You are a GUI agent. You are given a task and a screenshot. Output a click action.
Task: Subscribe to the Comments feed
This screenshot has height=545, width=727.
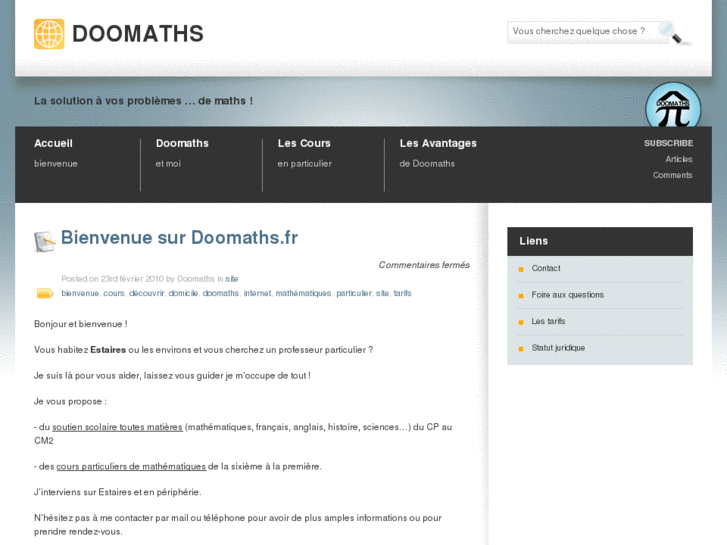coord(672,175)
